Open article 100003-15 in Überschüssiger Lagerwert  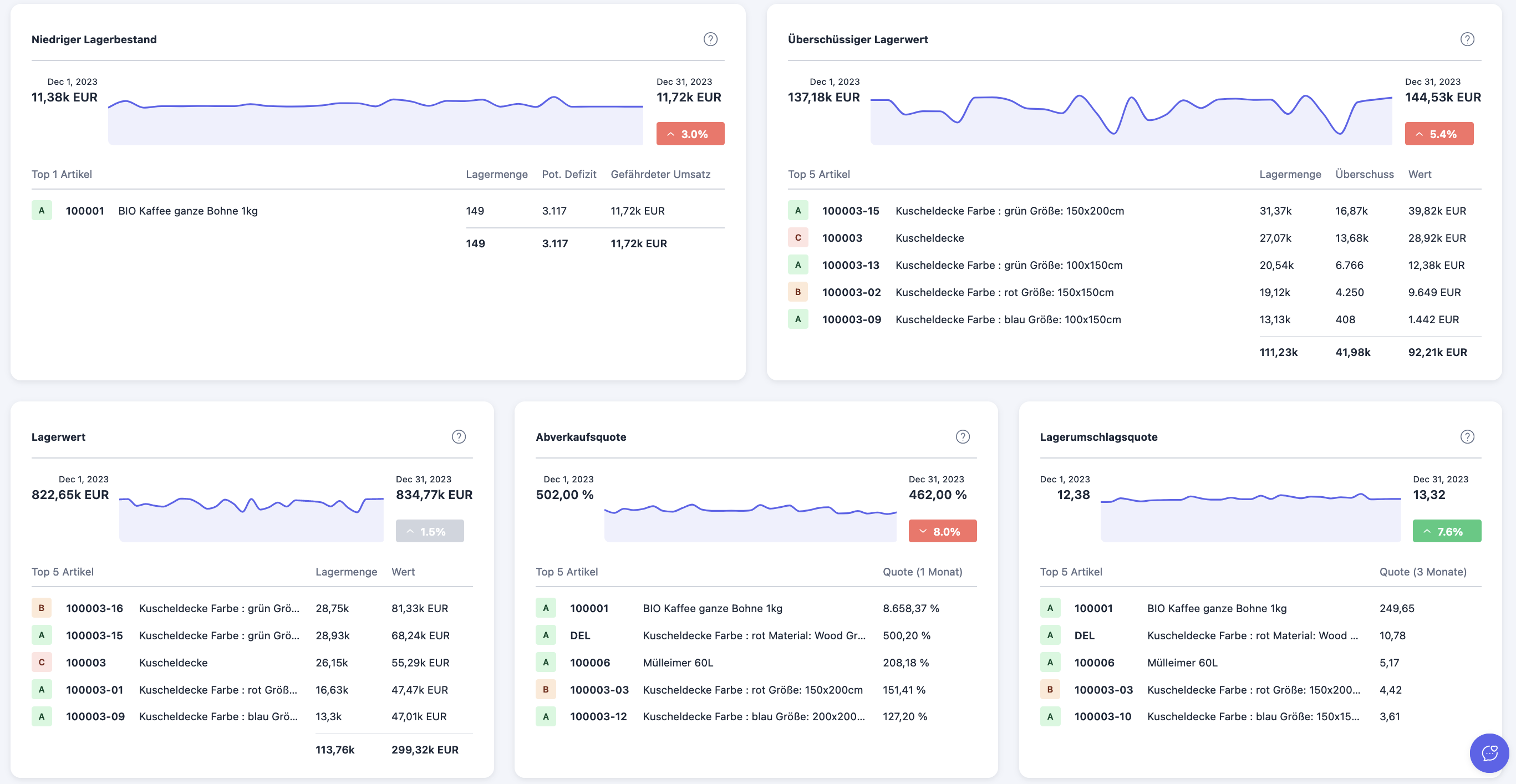click(850, 211)
